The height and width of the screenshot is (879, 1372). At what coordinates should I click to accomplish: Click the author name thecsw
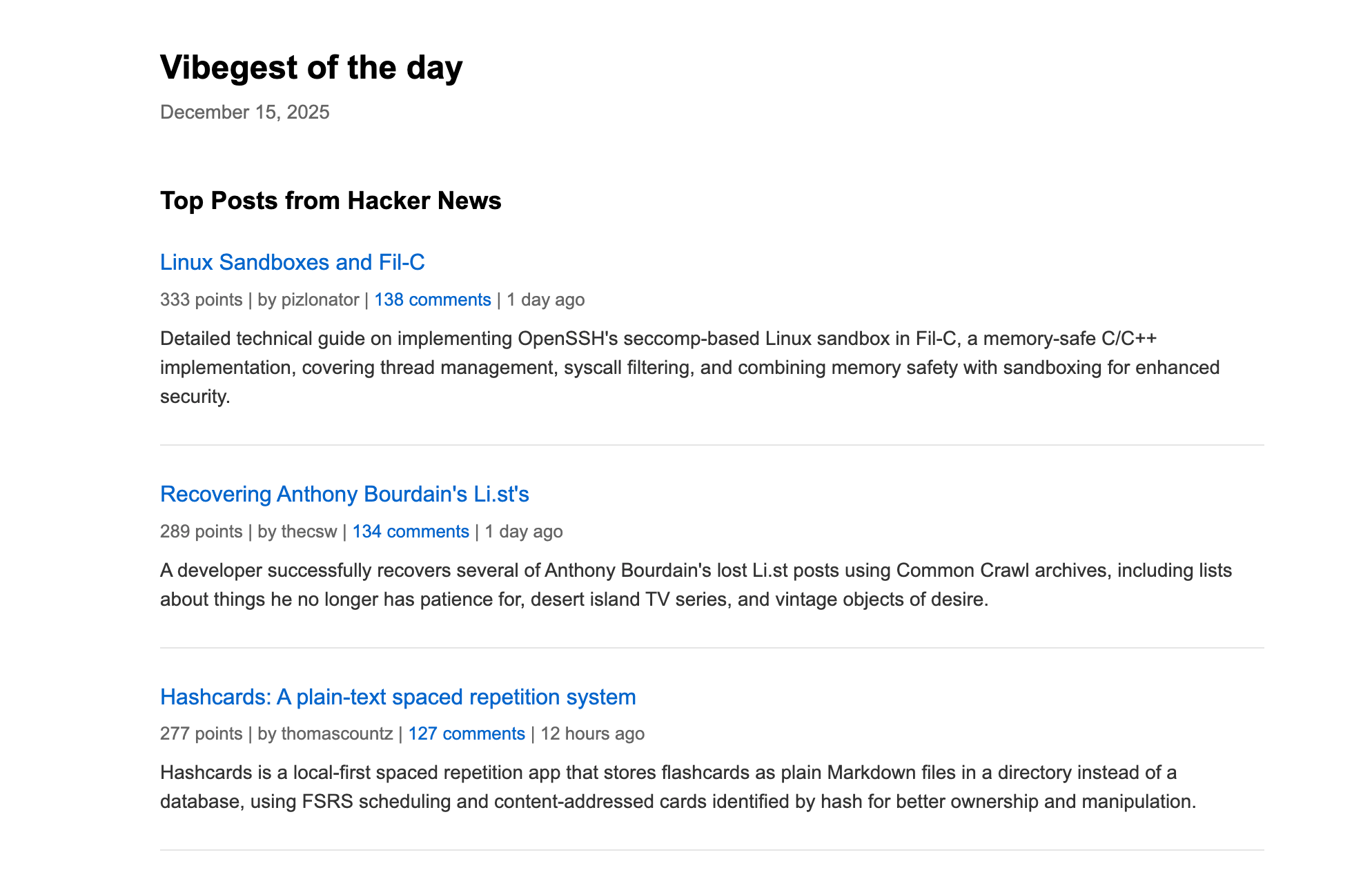coord(308,531)
